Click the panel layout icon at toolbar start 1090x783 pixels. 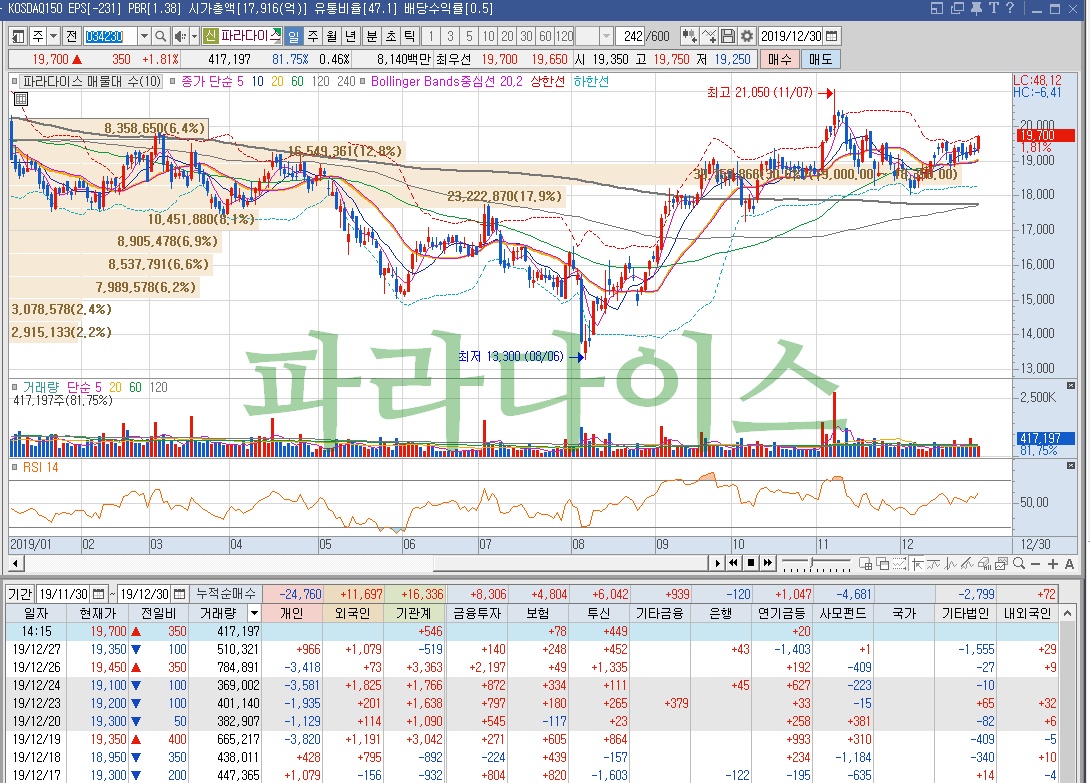(19, 36)
